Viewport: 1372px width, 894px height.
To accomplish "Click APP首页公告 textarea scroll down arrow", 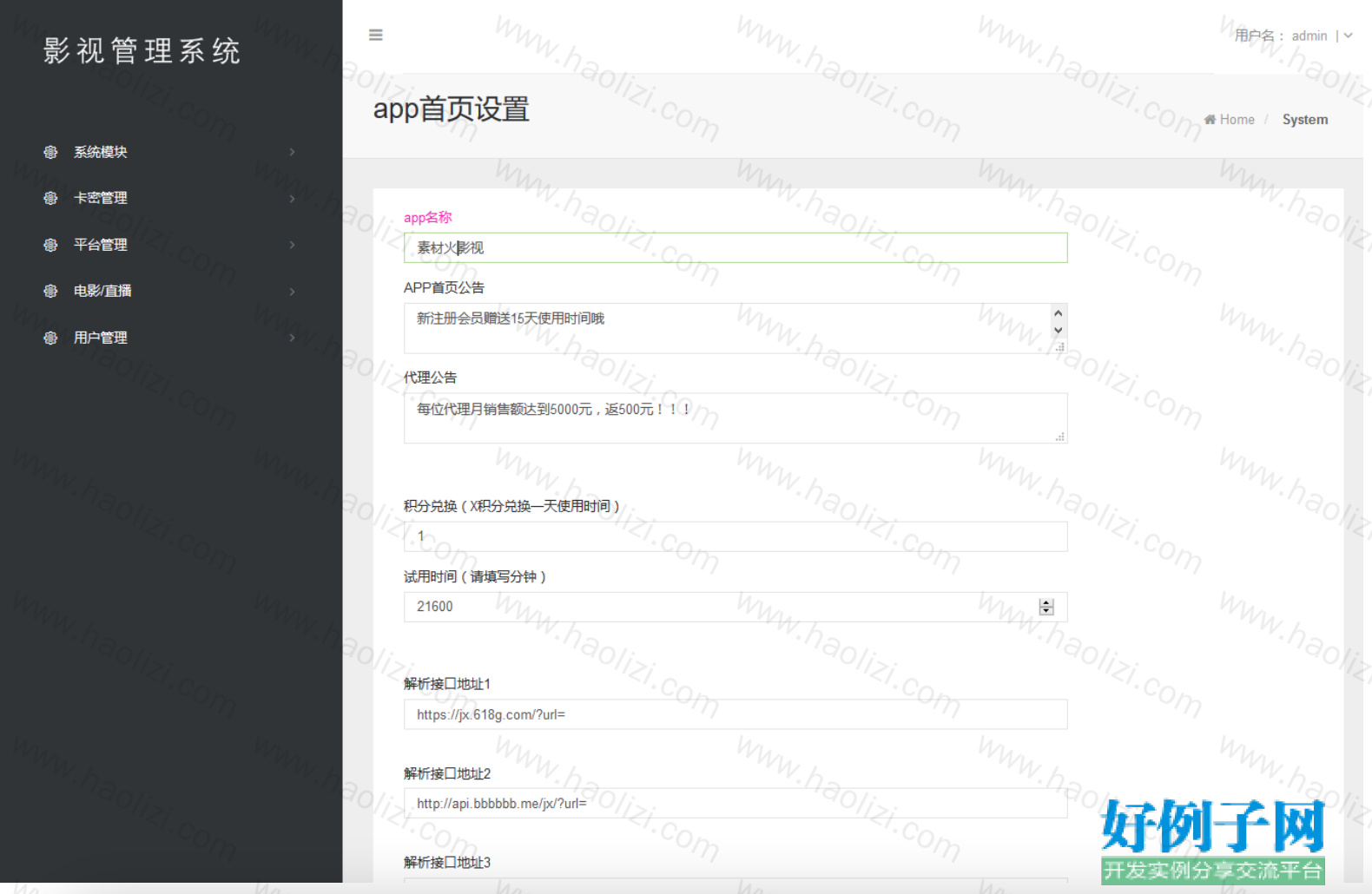I will [1058, 330].
